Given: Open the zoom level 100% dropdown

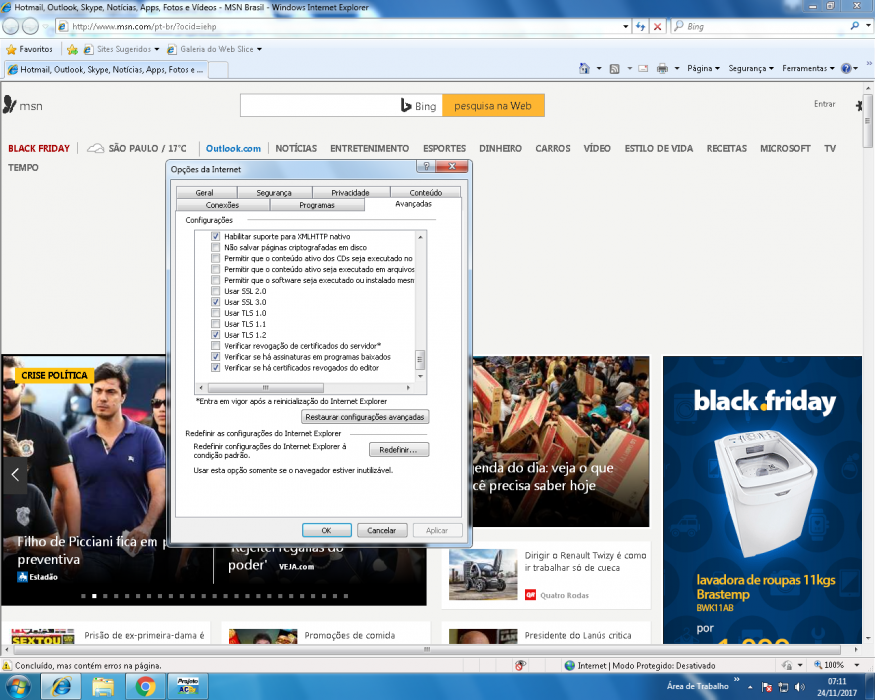Looking at the screenshot, I should tap(857, 665).
